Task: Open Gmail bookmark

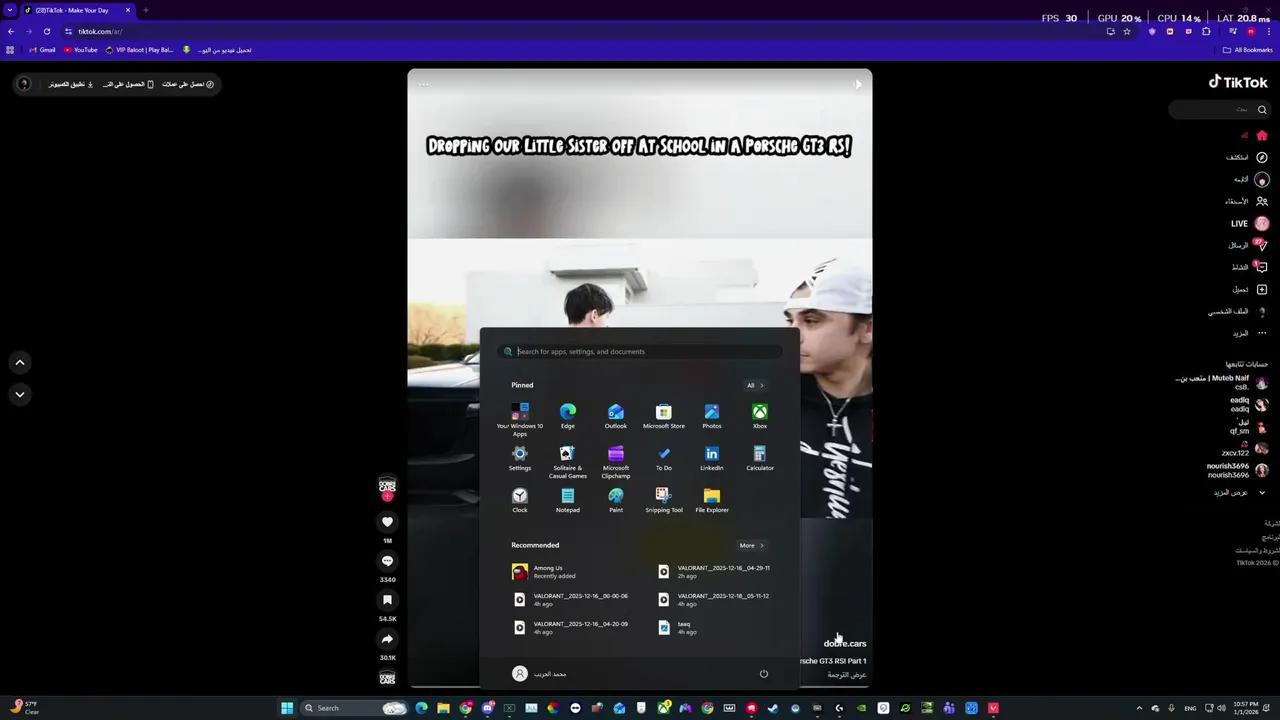Action: (42, 50)
